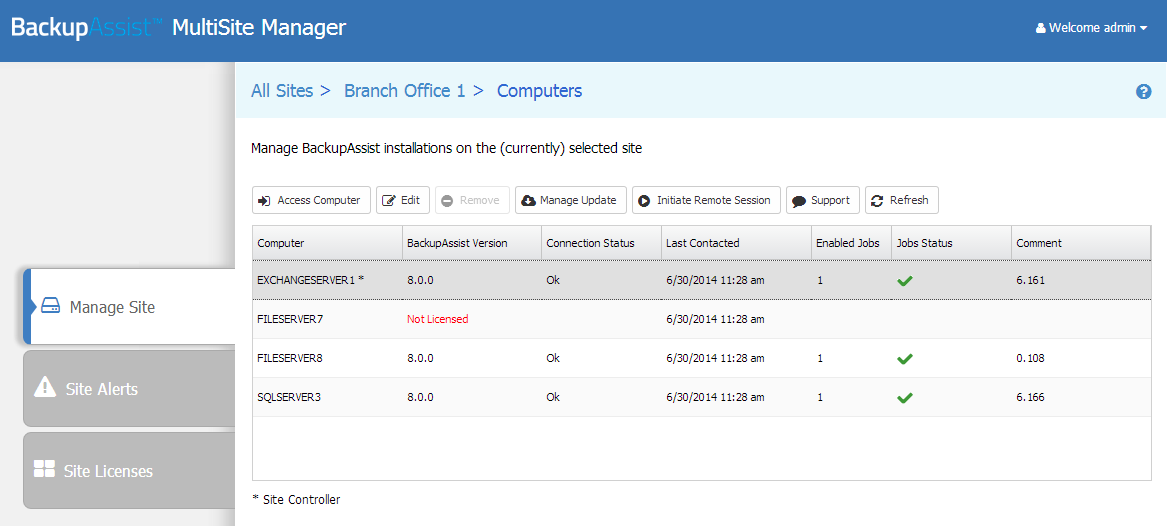The height and width of the screenshot is (526, 1167).
Task: Click the Site Alerts warning triangle icon
Action: 45,387
